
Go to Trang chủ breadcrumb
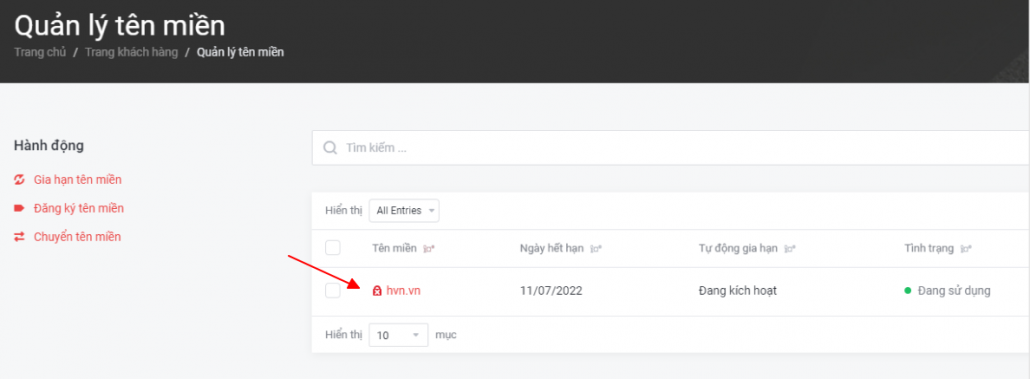40,53
